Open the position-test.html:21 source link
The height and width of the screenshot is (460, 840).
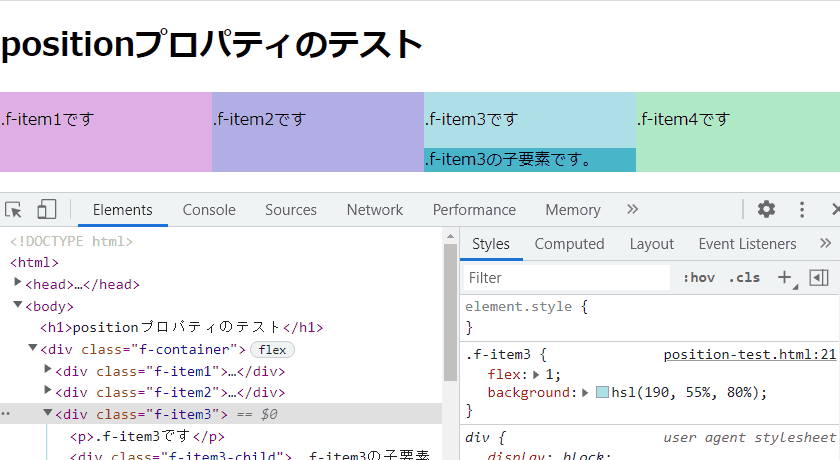pyautogui.click(x=749, y=355)
